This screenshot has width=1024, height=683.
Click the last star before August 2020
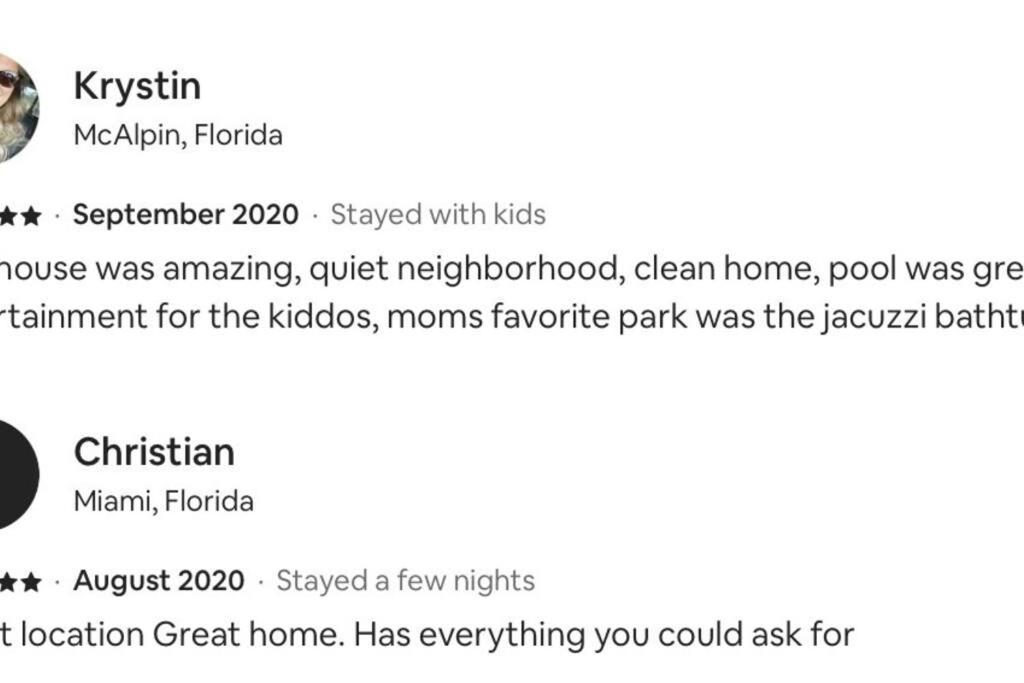click(x=31, y=582)
